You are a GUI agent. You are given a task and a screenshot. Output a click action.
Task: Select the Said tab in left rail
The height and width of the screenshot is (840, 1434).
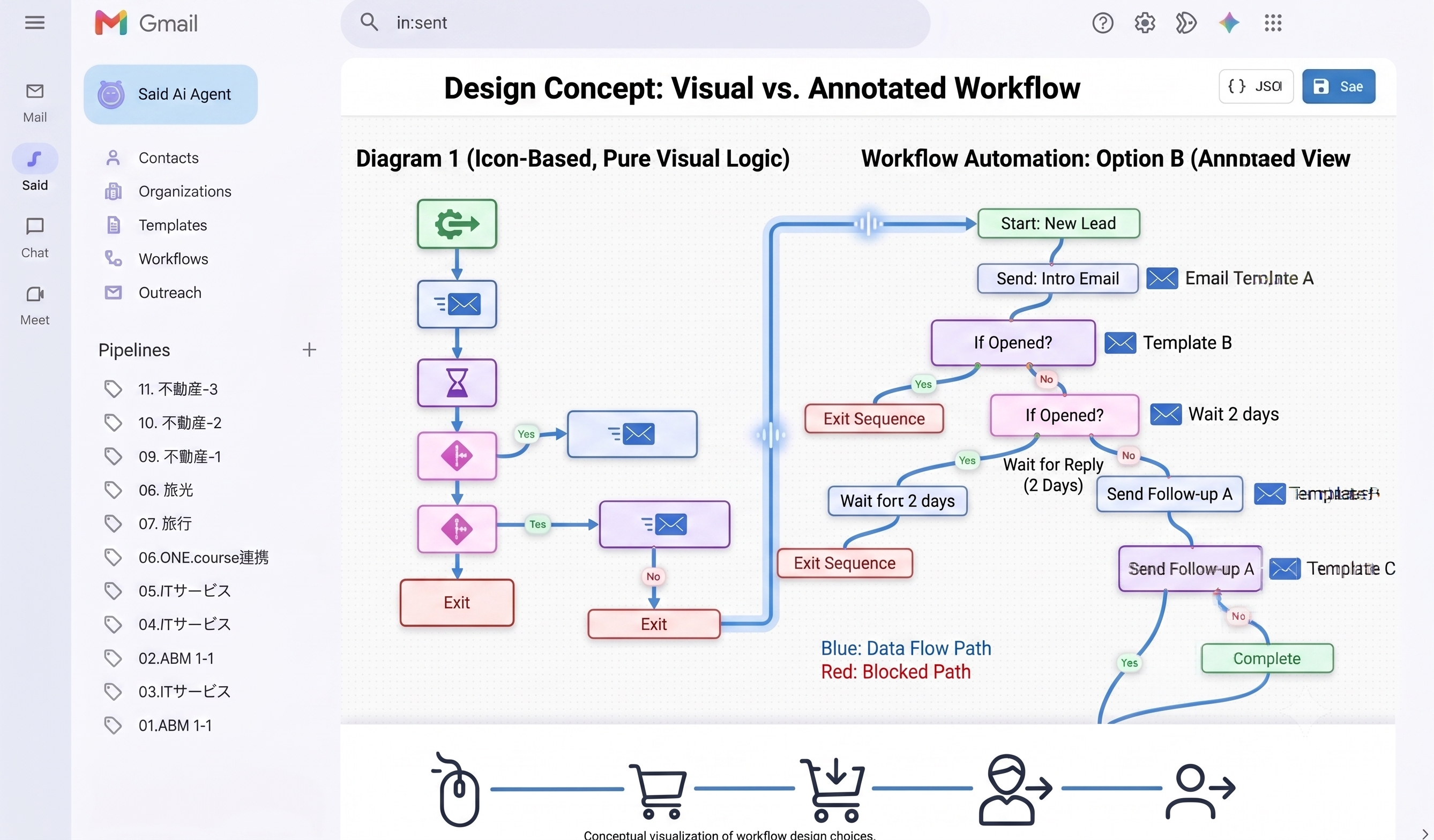tap(35, 168)
